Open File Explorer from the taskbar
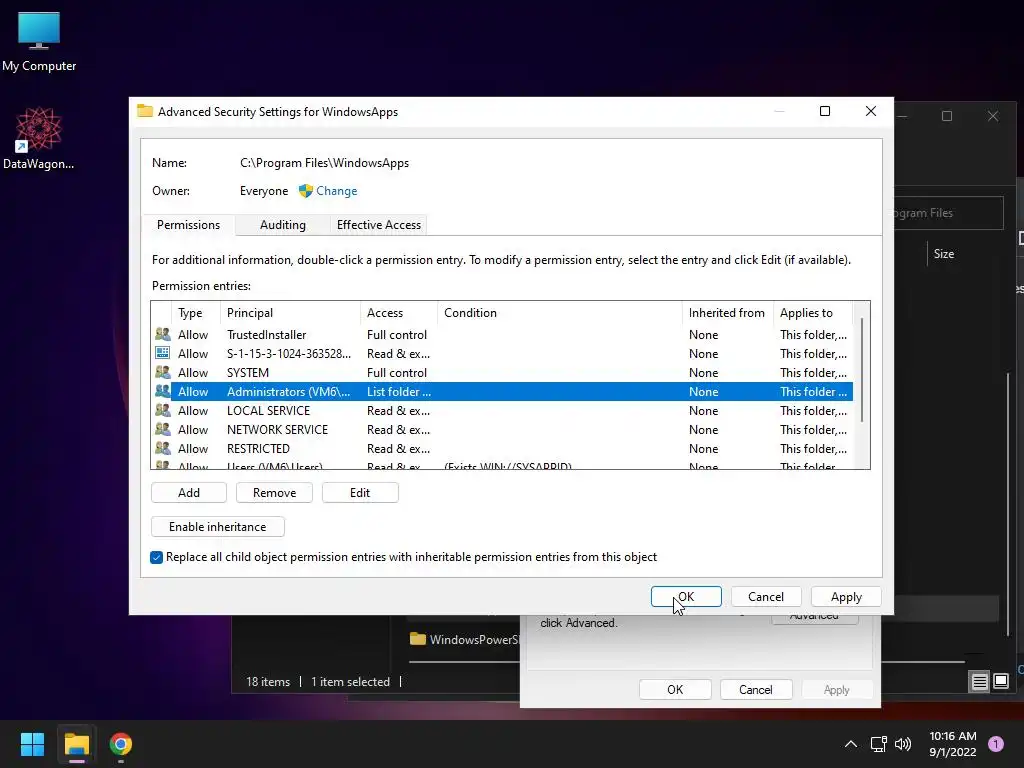Screen dimensions: 1024x768 point(77,744)
